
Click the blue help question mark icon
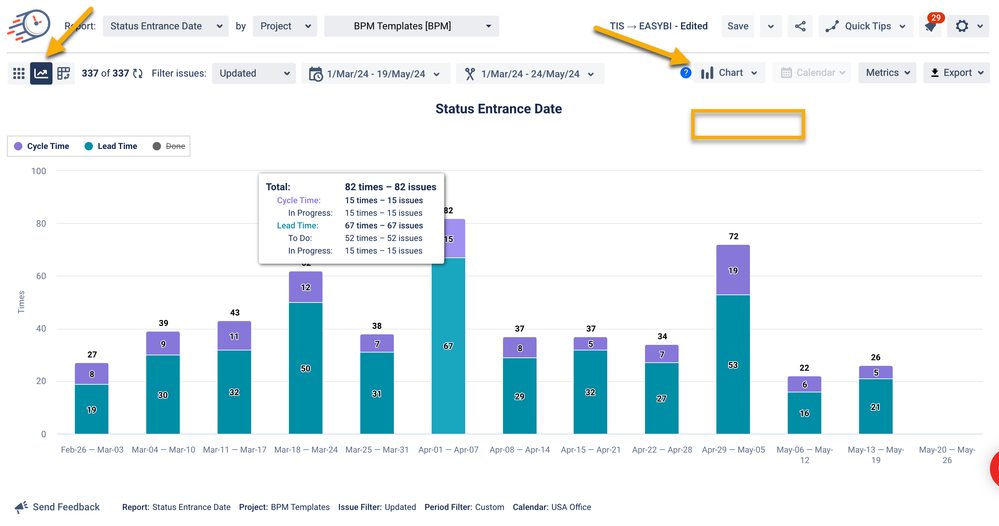point(685,73)
